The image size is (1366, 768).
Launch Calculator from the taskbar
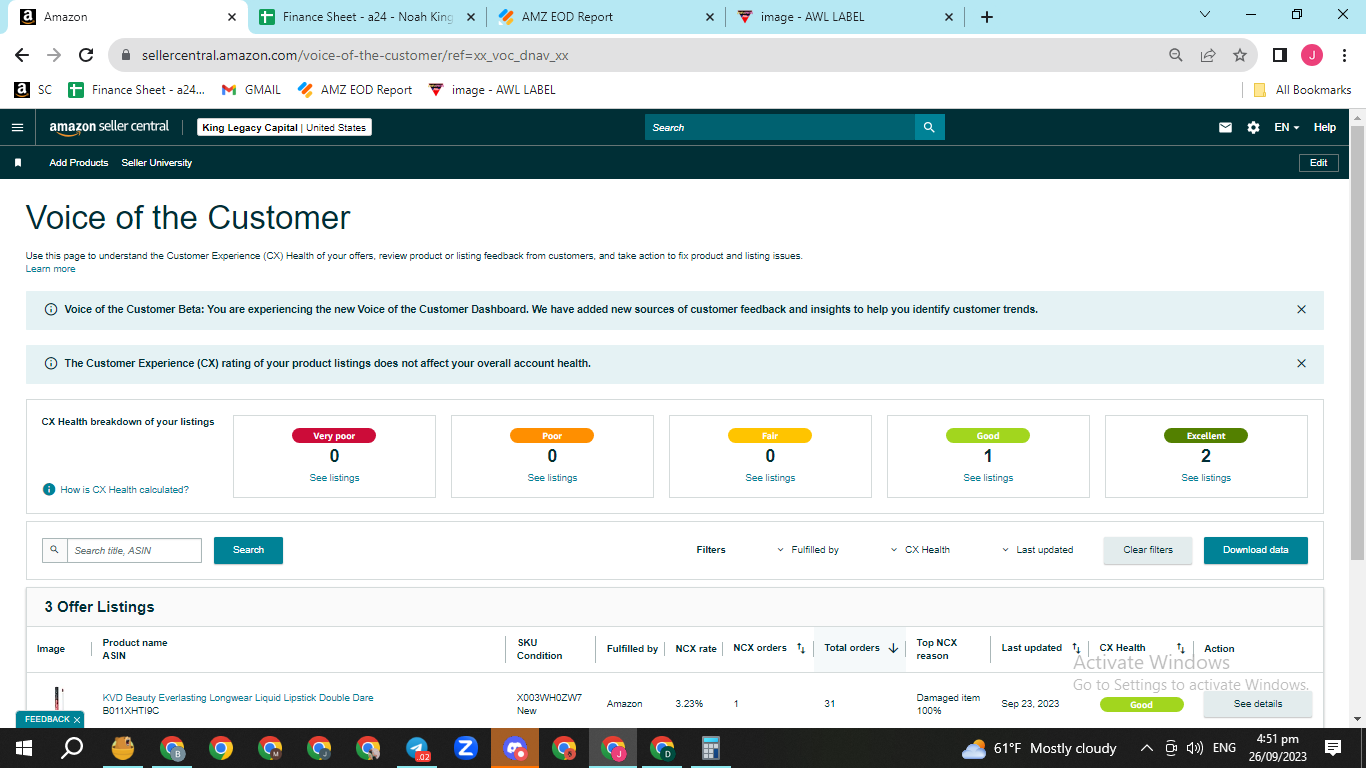tap(711, 748)
